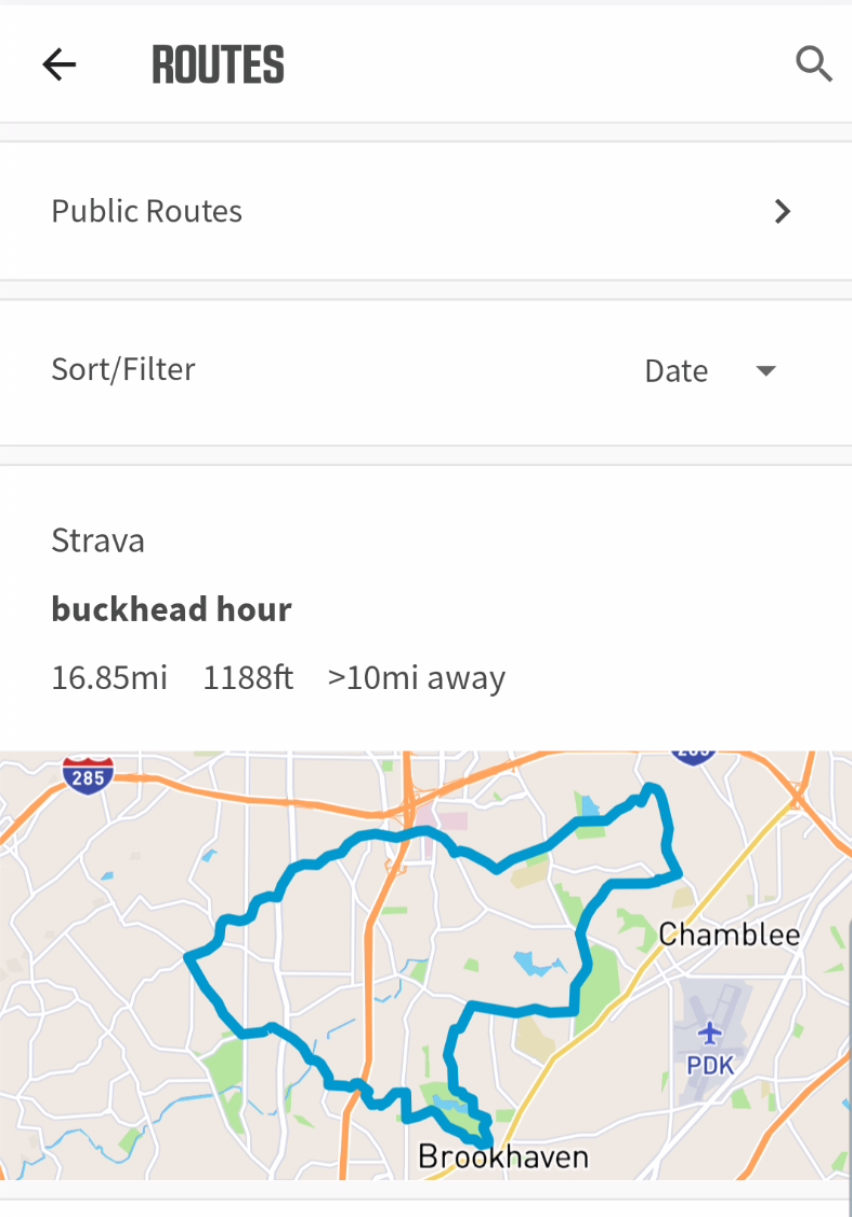Open Public Routes chevron arrow
The image size is (852, 1217).
tap(783, 211)
